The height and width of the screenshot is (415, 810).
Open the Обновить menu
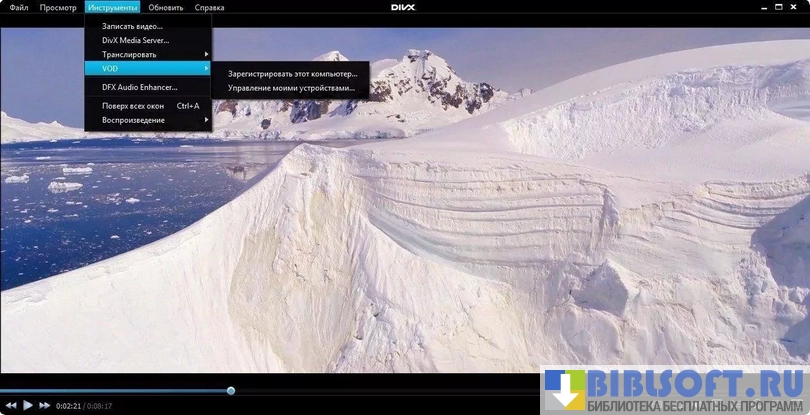(166, 7)
